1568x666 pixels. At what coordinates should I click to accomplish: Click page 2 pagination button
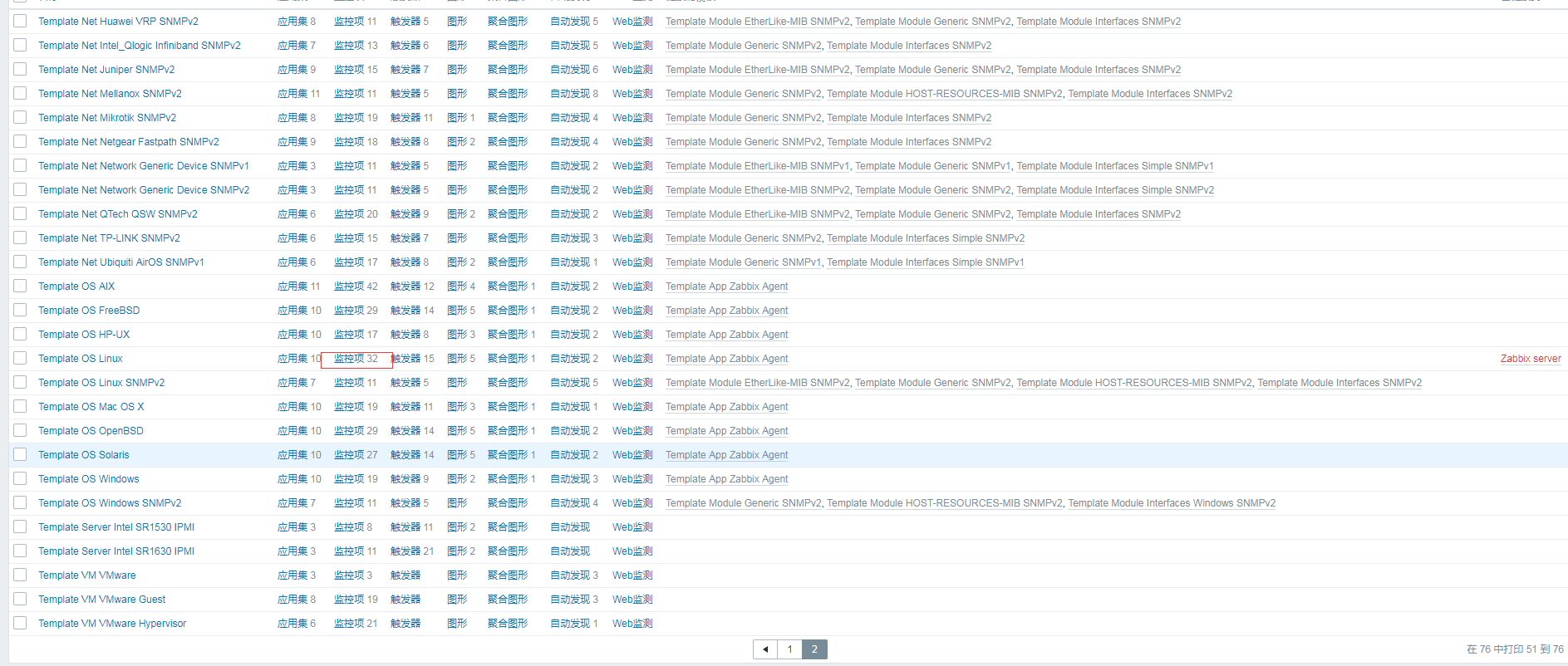[814, 649]
